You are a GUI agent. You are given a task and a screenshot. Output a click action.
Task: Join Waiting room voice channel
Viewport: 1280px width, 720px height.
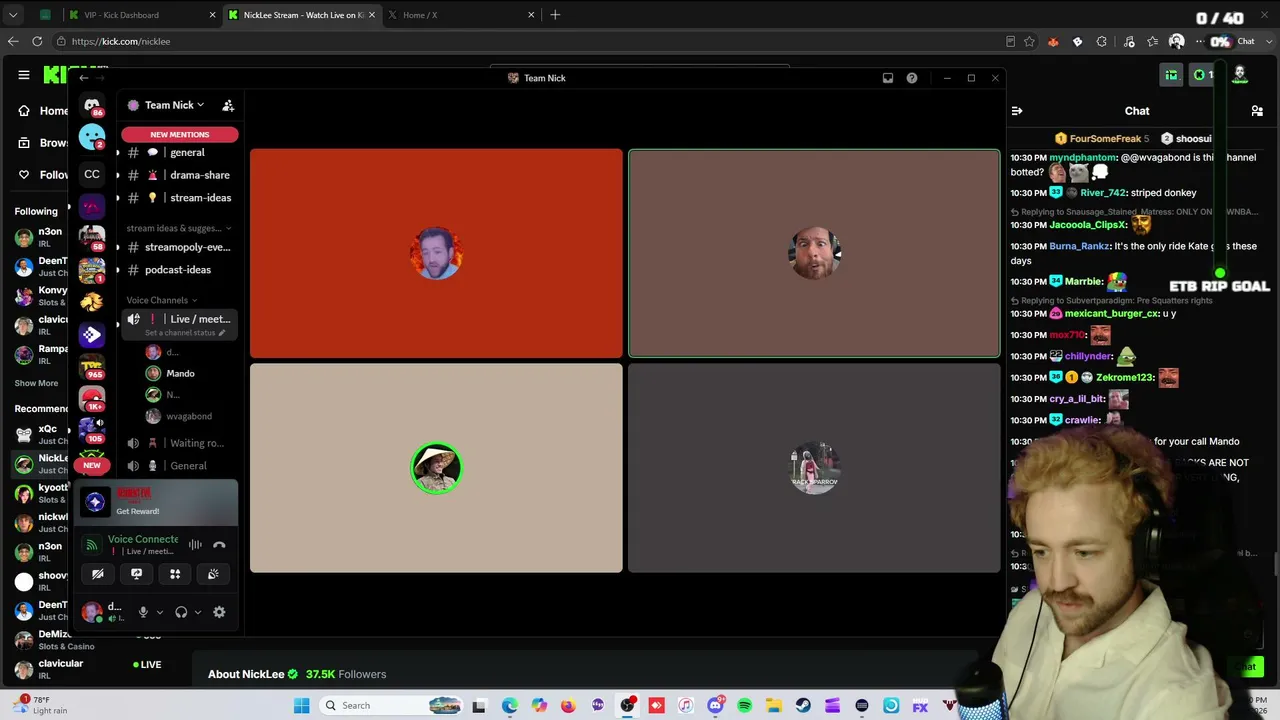tap(178, 443)
